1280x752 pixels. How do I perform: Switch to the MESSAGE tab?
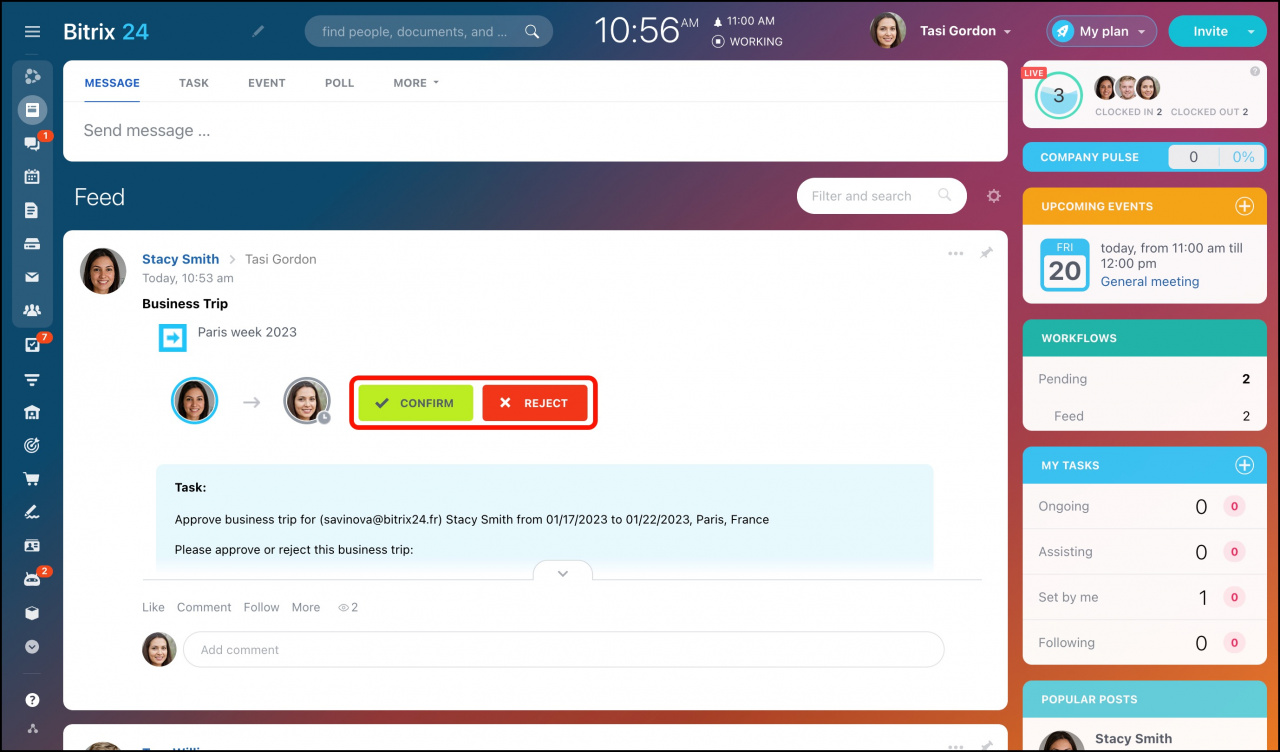[x=112, y=83]
